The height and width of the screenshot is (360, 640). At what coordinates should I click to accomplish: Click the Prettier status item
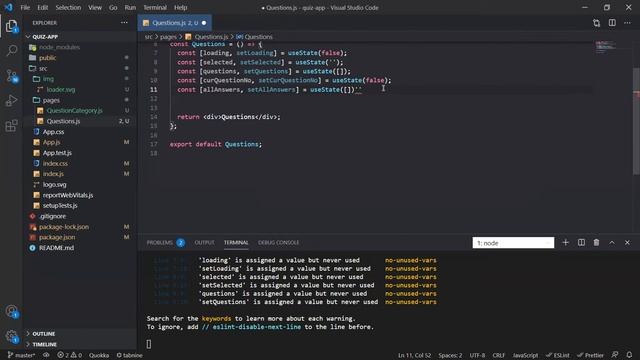590,355
